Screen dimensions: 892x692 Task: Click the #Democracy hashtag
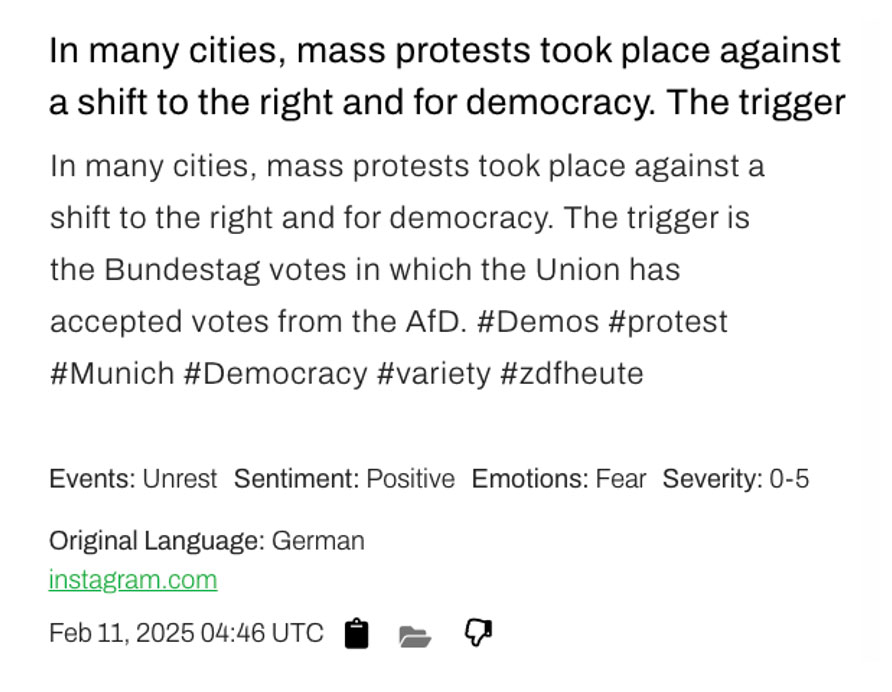[x=275, y=375]
